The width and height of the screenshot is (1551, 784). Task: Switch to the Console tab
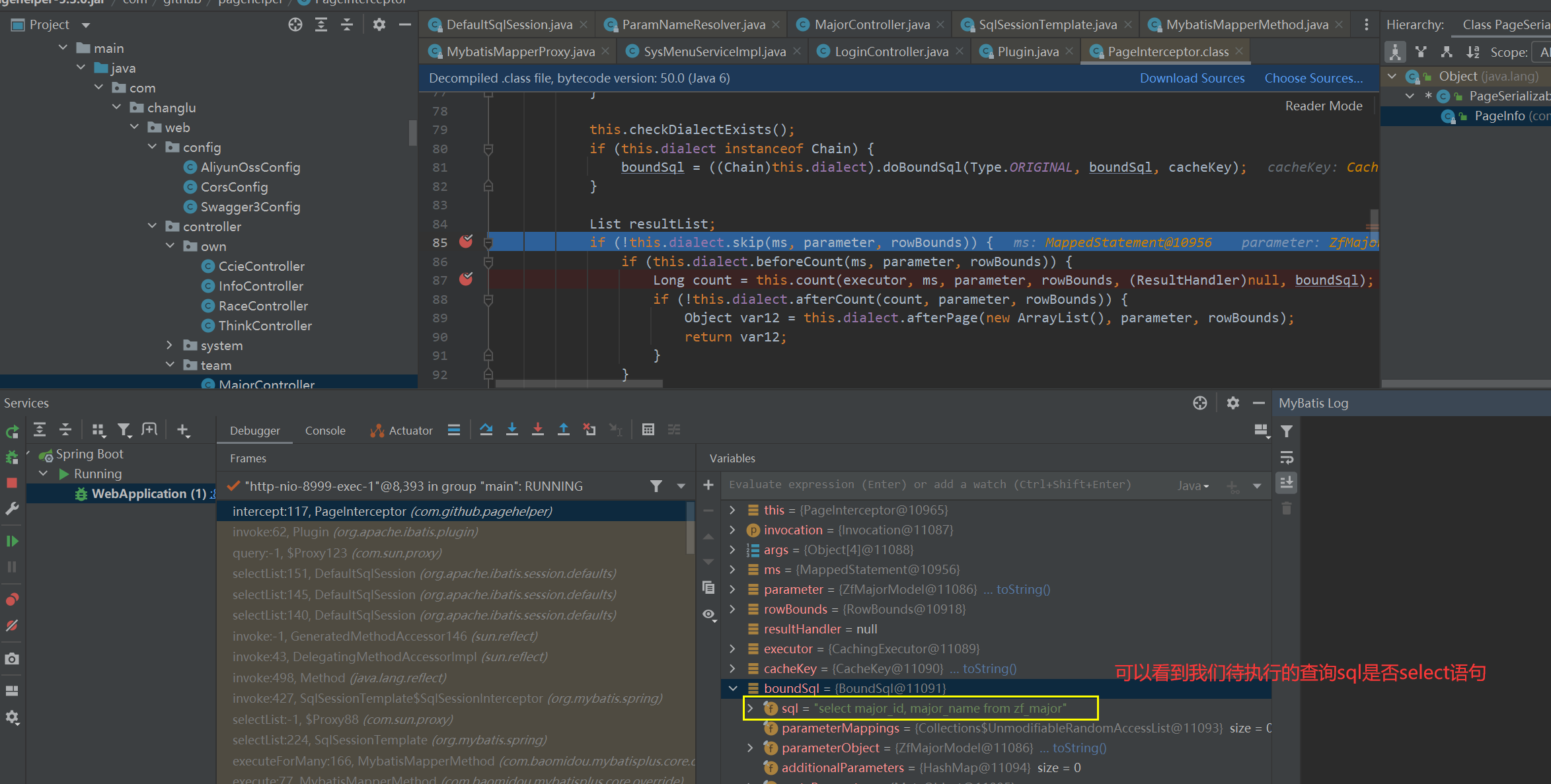point(325,431)
